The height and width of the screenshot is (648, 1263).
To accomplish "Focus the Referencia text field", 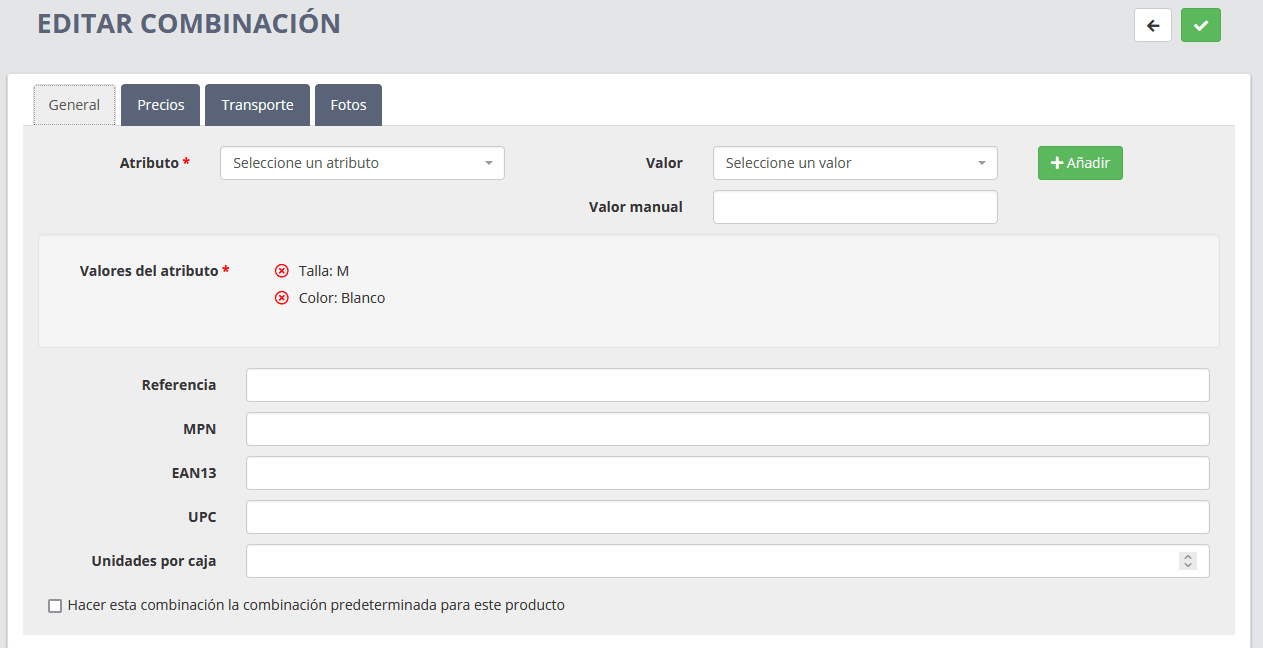I will 727,385.
